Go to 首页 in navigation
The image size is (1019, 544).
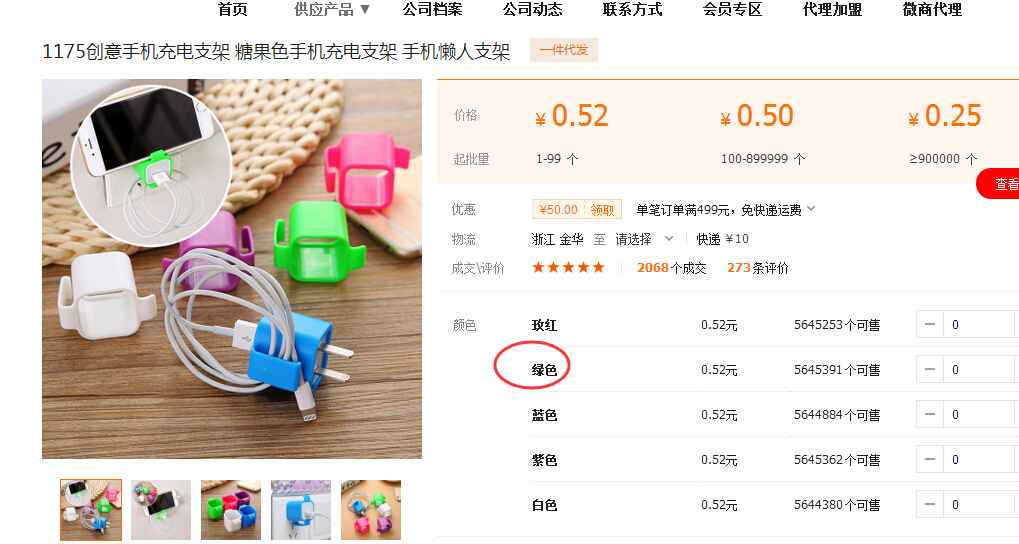click(x=233, y=9)
